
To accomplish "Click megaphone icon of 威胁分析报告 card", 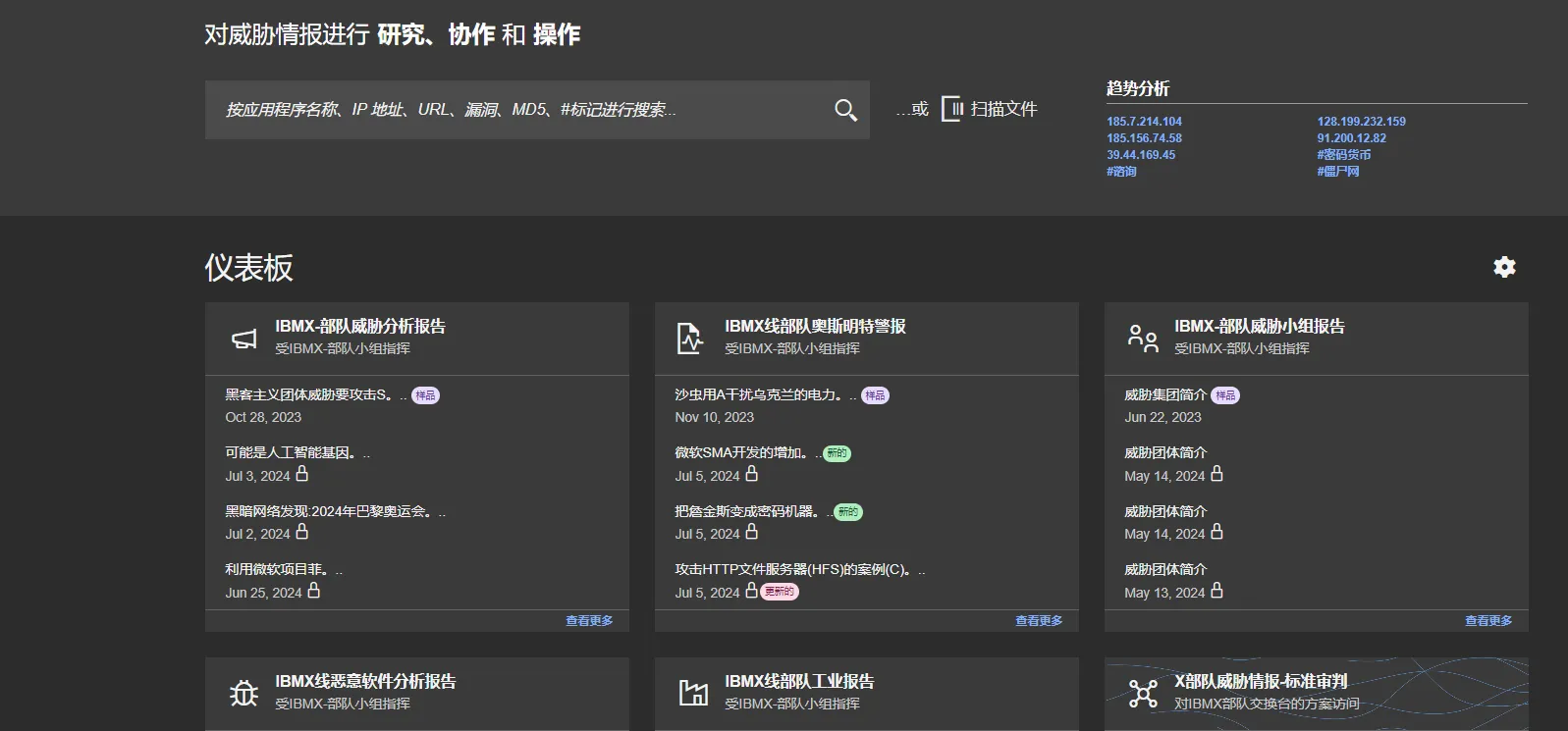I will coord(243,339).
